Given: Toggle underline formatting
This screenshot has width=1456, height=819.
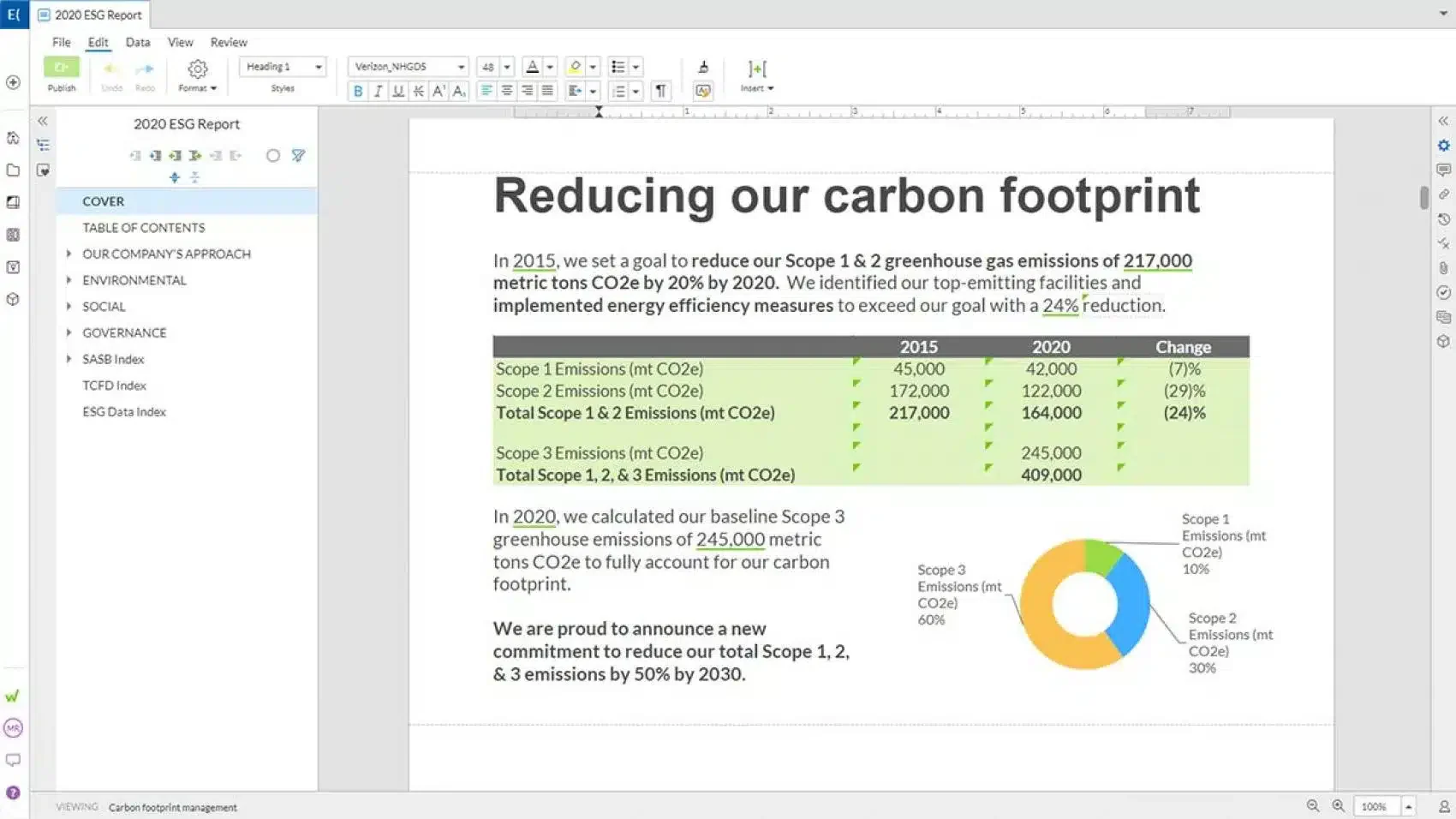Looking at the screenshot, I should coord(398,91).
